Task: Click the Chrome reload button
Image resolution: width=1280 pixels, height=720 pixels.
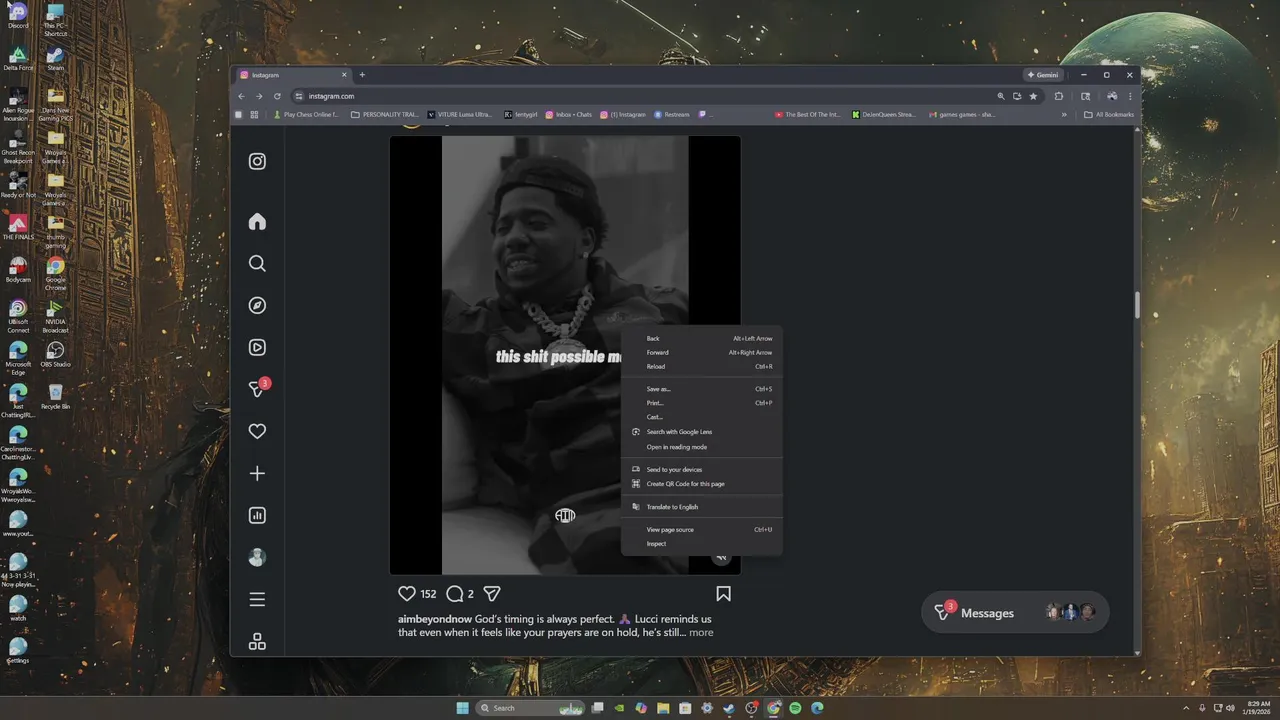Action: [x=277, y=96]
